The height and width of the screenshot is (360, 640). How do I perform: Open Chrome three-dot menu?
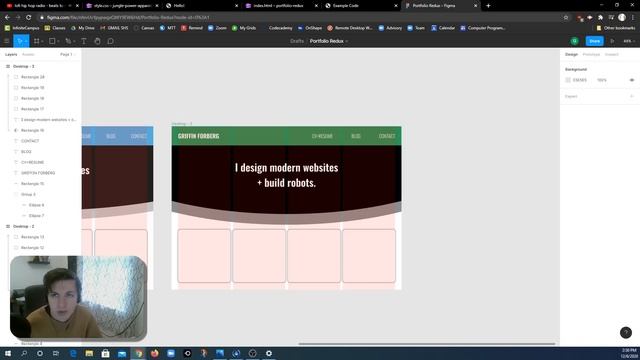[x=633, y=18]
